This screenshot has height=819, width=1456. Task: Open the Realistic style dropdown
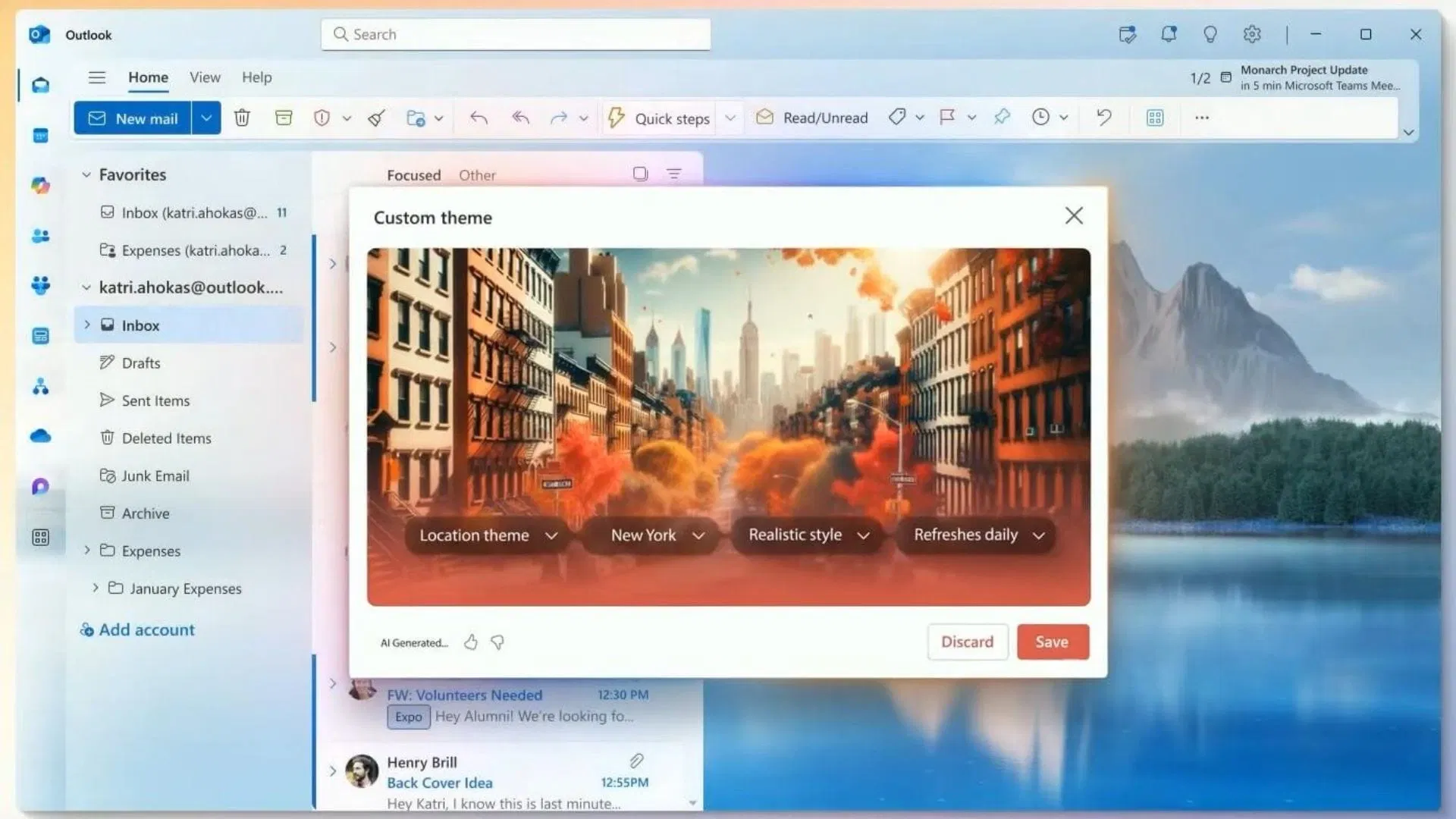tap(808, 535)
